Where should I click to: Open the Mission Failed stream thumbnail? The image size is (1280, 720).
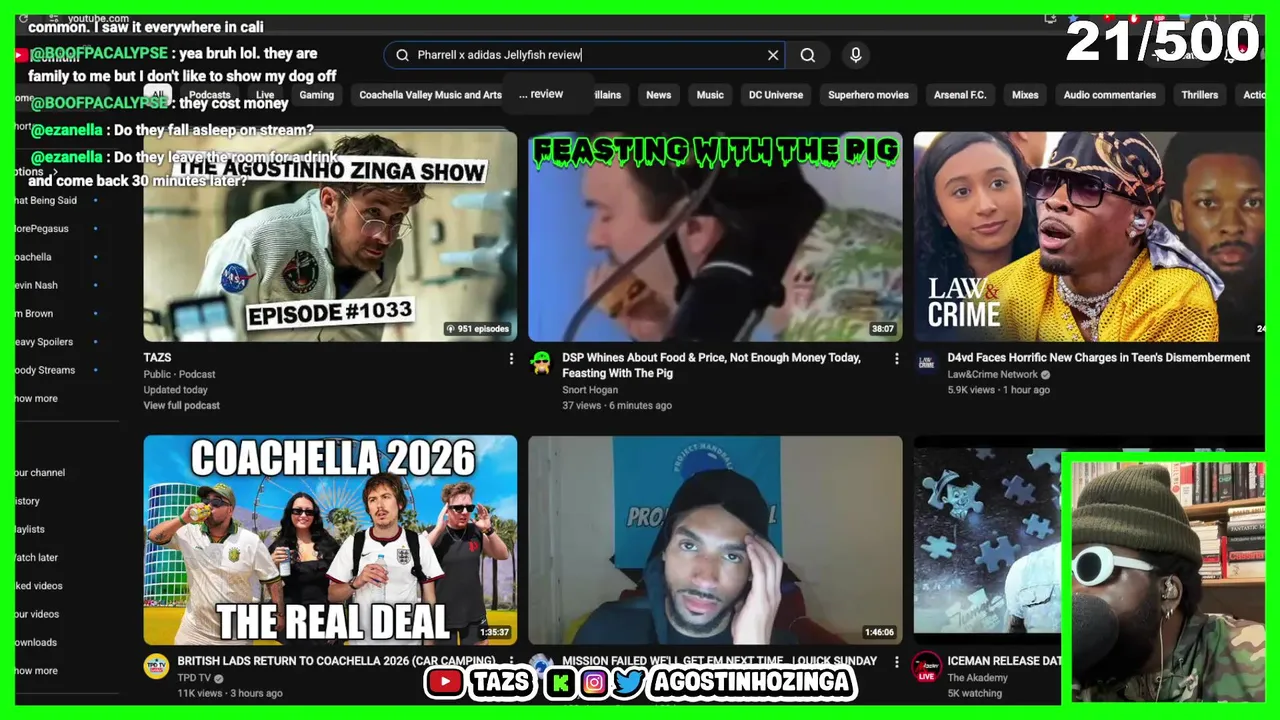tap(715, 540)
